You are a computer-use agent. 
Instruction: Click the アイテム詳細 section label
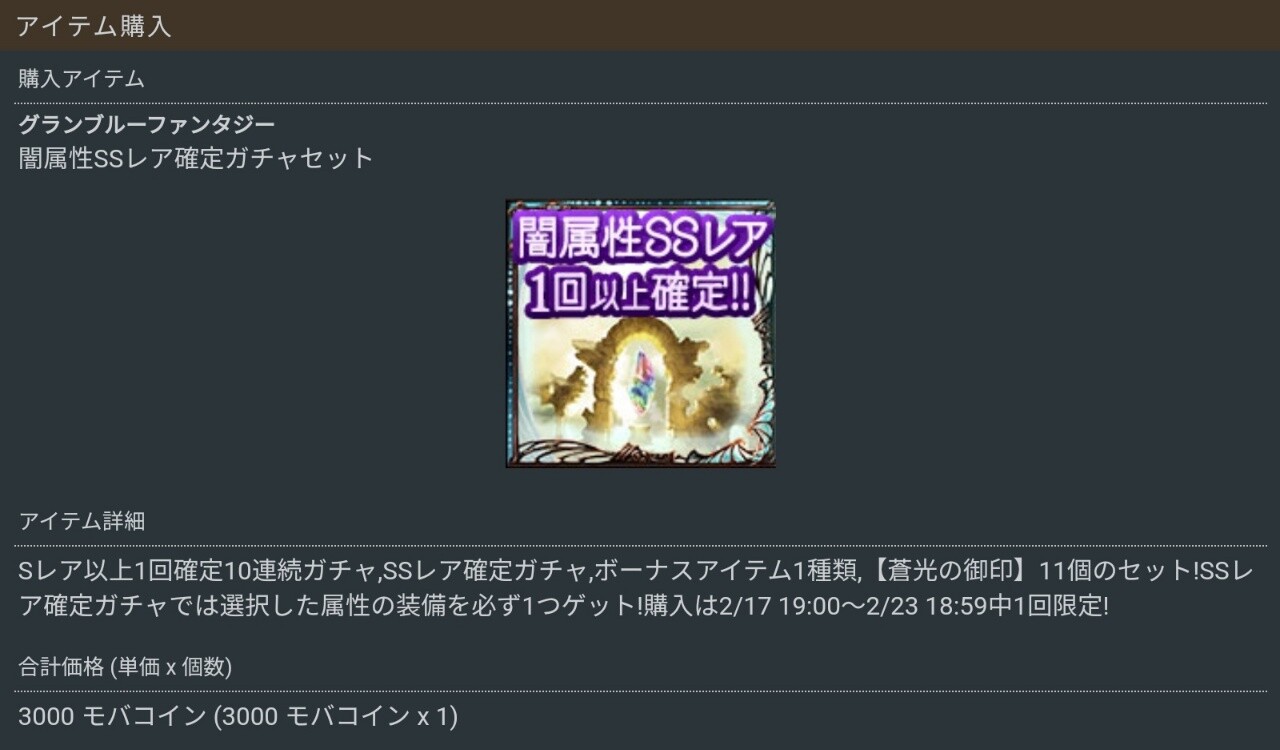pos(81,521)
